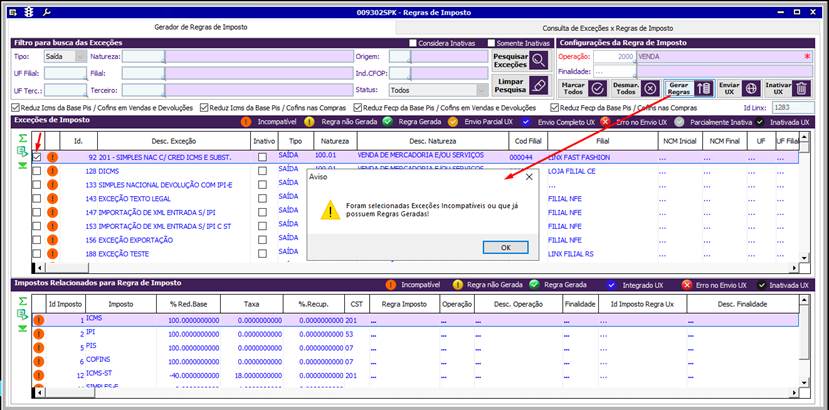Click the orange status icon on ICMS tax row
Screen dimensions: 829x410
(x=39, y=320)
